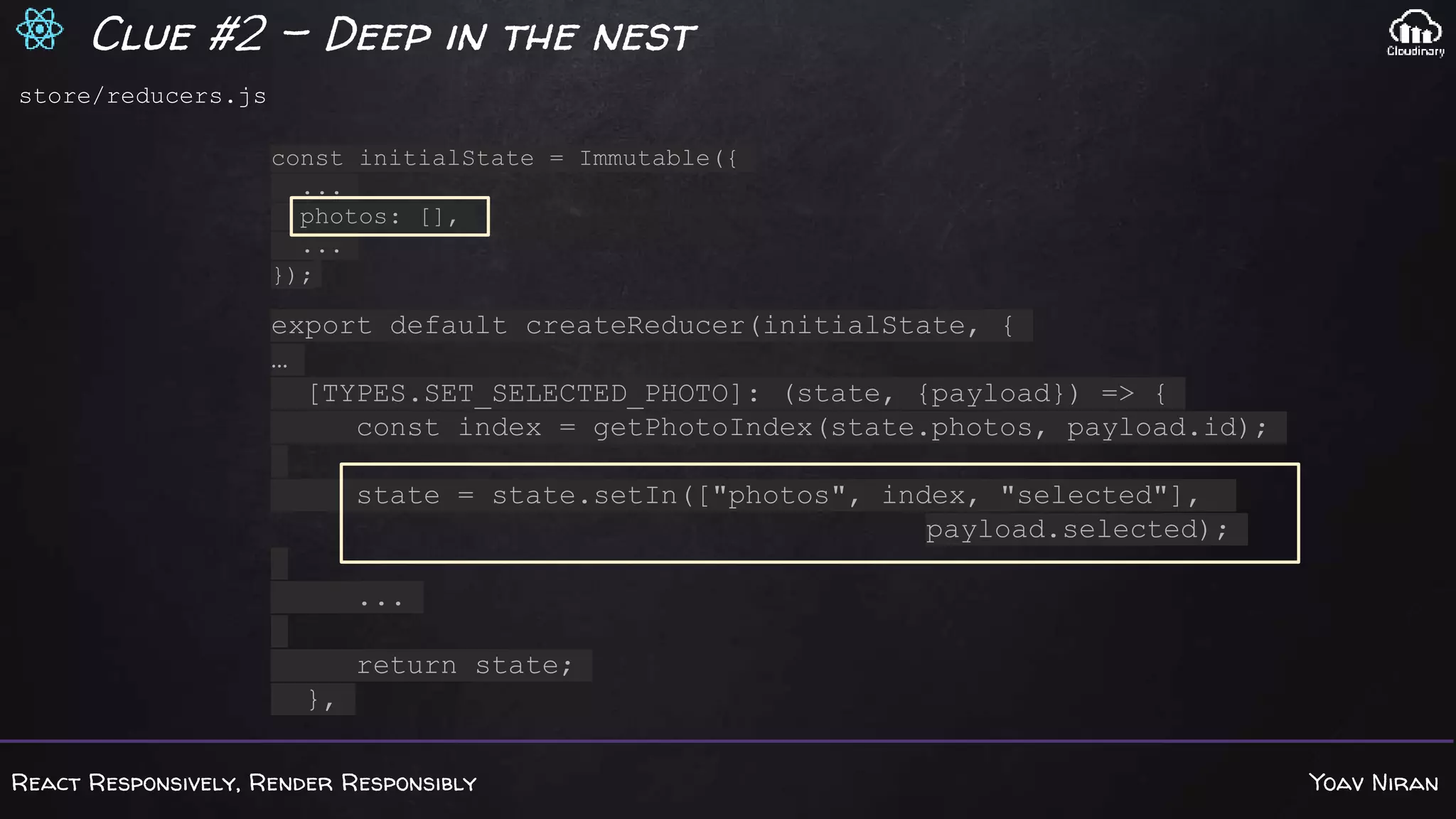The width and height of the screenshot is (1456, 819).
Task: Click the '});' closing line
Action: 293,274
